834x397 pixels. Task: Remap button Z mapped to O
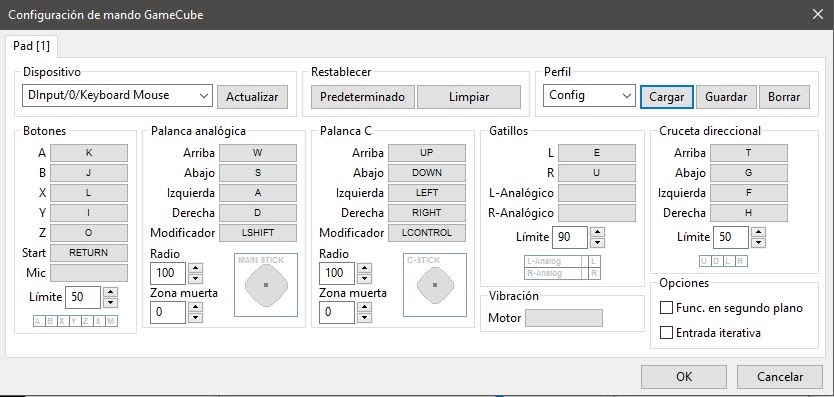tap(89, 233)
